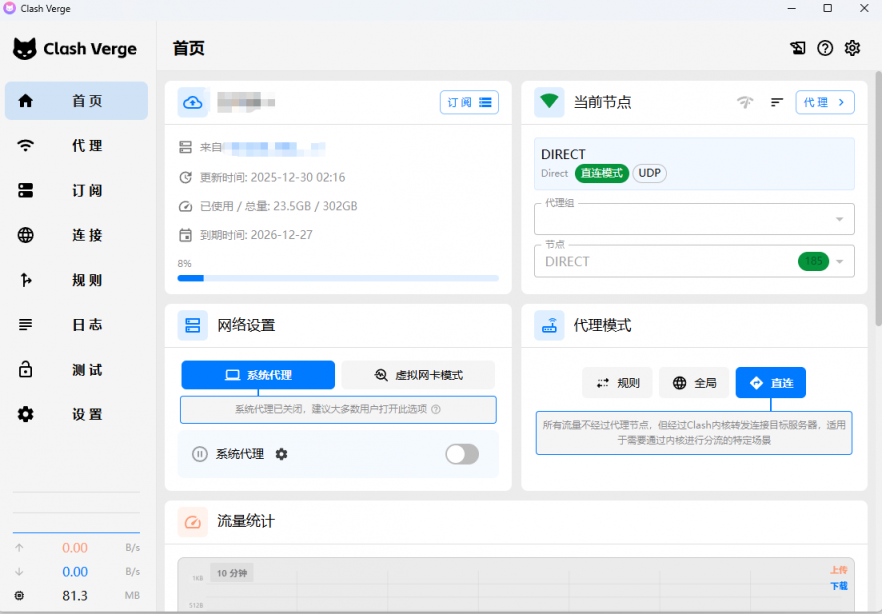Click the sort icon in current node card
The height and width of the screenshot is (614, 882).
coord(777,102)
